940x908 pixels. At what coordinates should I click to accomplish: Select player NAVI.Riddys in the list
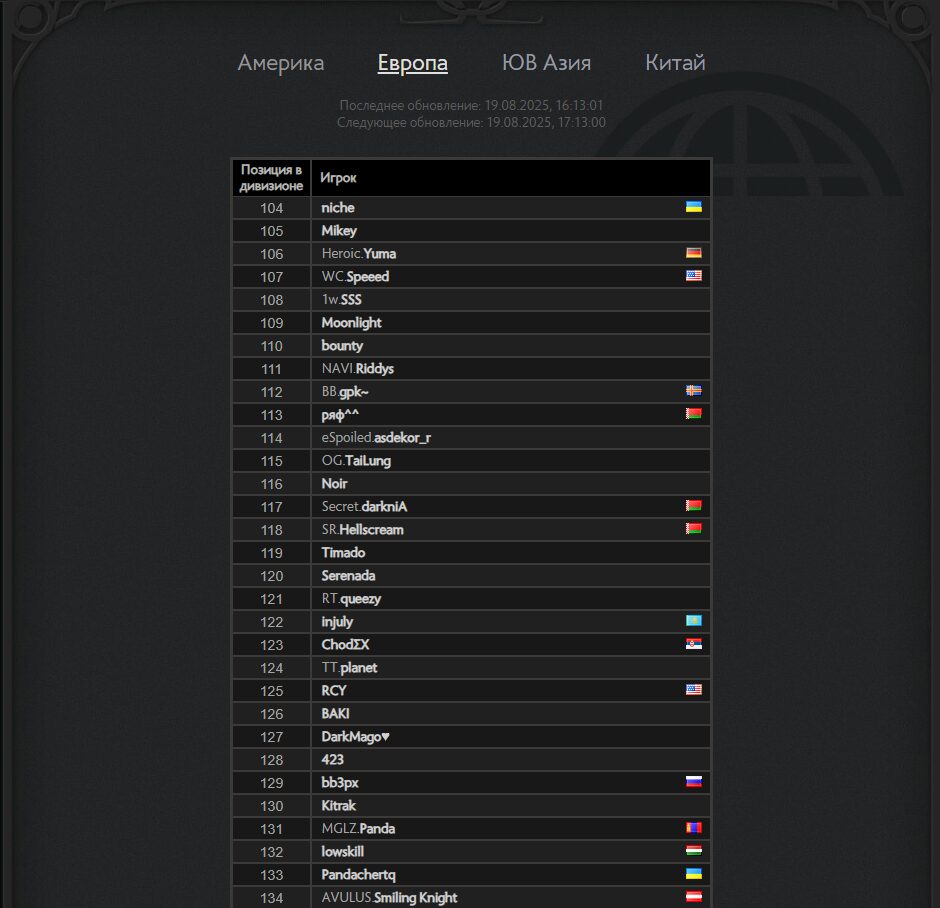tap(471, 369)
